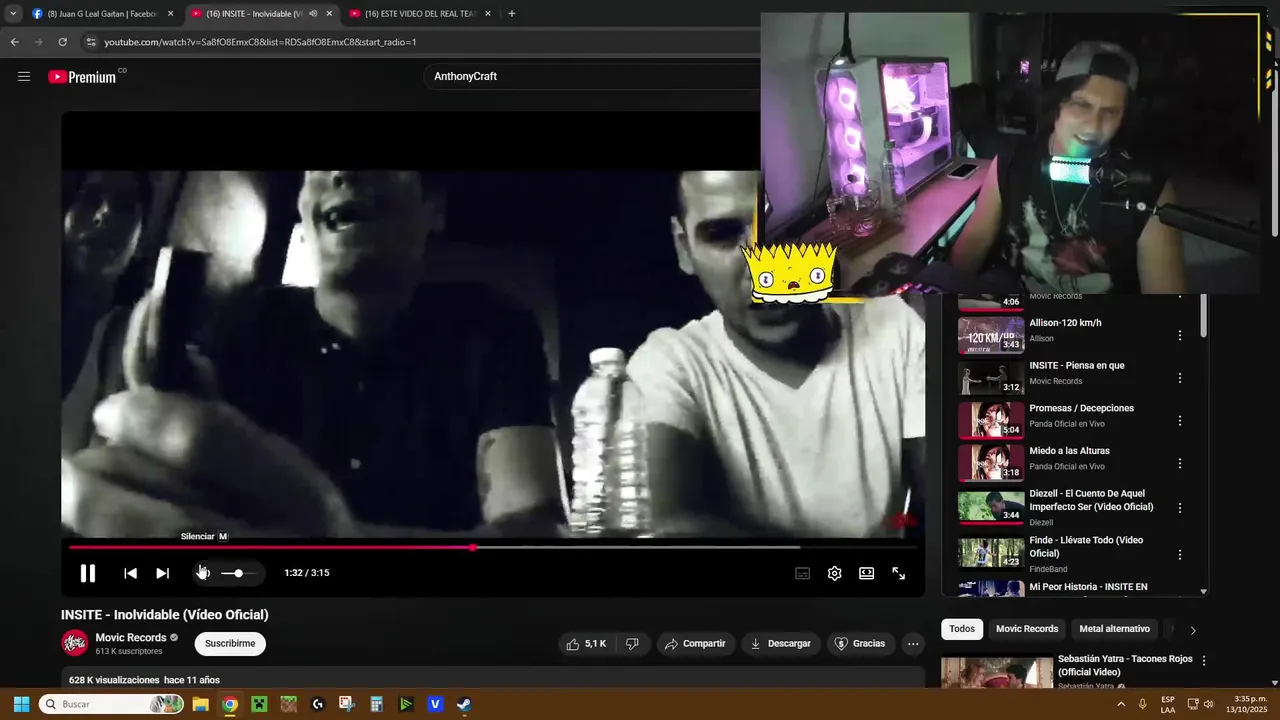Open options for Diezell - El Cuento video

(1180, 508)
